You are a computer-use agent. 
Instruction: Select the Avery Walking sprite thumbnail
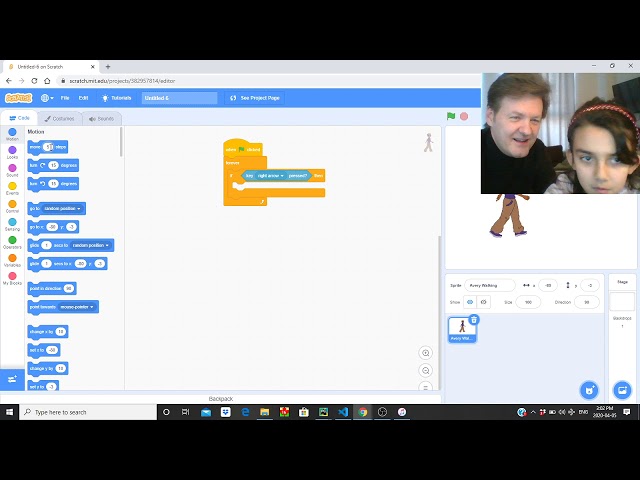[462, 330]
